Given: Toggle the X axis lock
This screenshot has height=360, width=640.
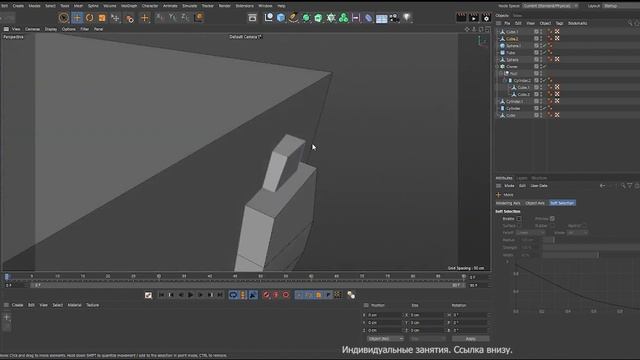Looking at the screenshot, I should [x=160, y=18].
